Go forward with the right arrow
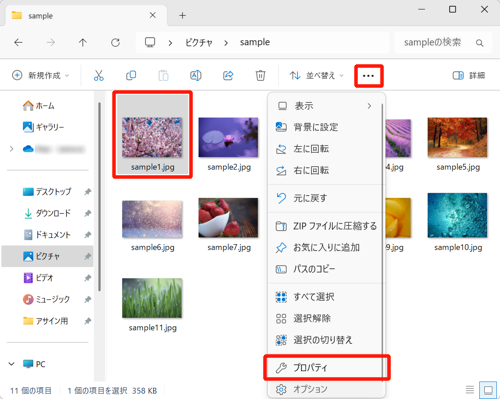 pyautogui.click(x=51, y=43)
